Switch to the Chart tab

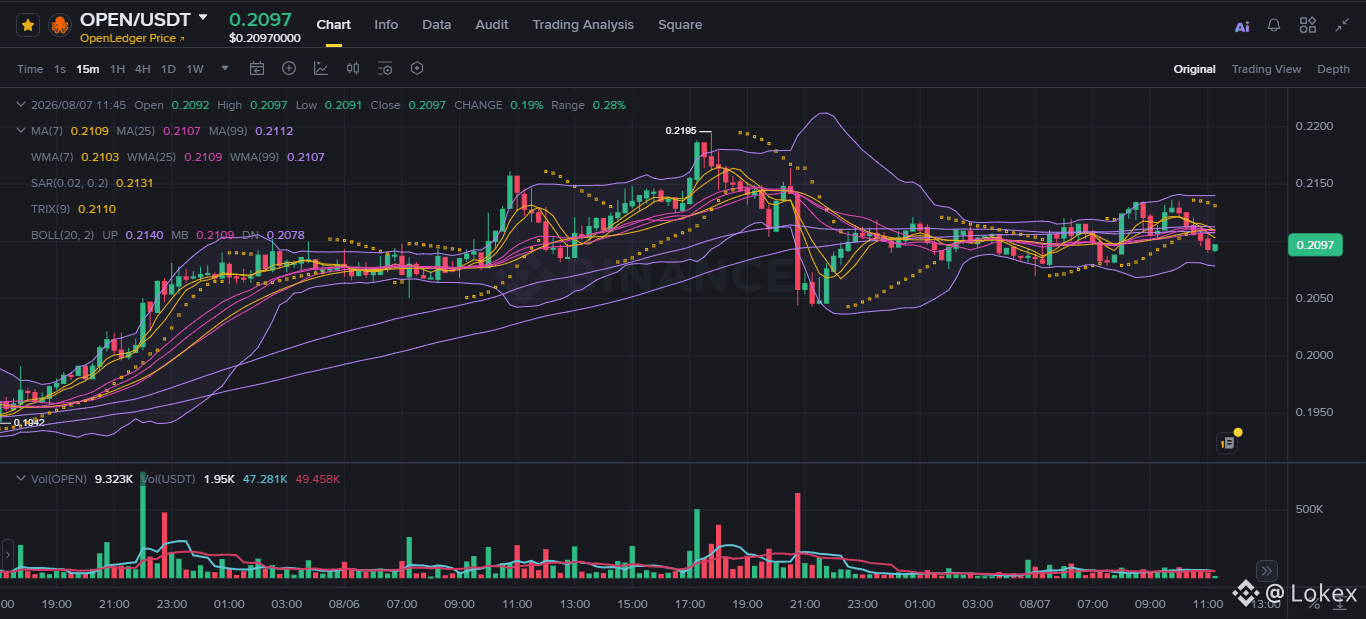pos(334,25)
